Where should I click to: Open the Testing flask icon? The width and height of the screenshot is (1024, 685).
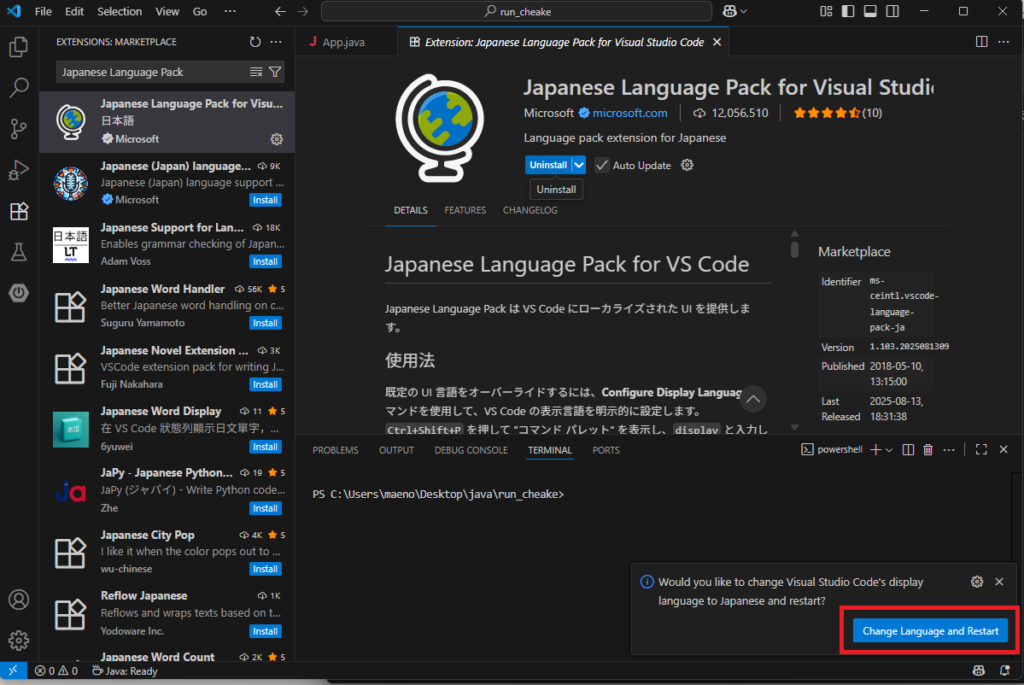click(x=19, y=252)
